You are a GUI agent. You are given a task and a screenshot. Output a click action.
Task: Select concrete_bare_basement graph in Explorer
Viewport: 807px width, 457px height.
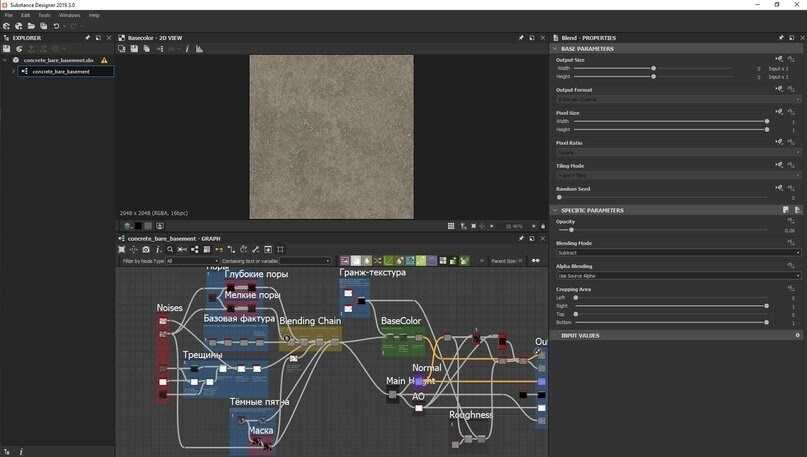pos(60,72)
